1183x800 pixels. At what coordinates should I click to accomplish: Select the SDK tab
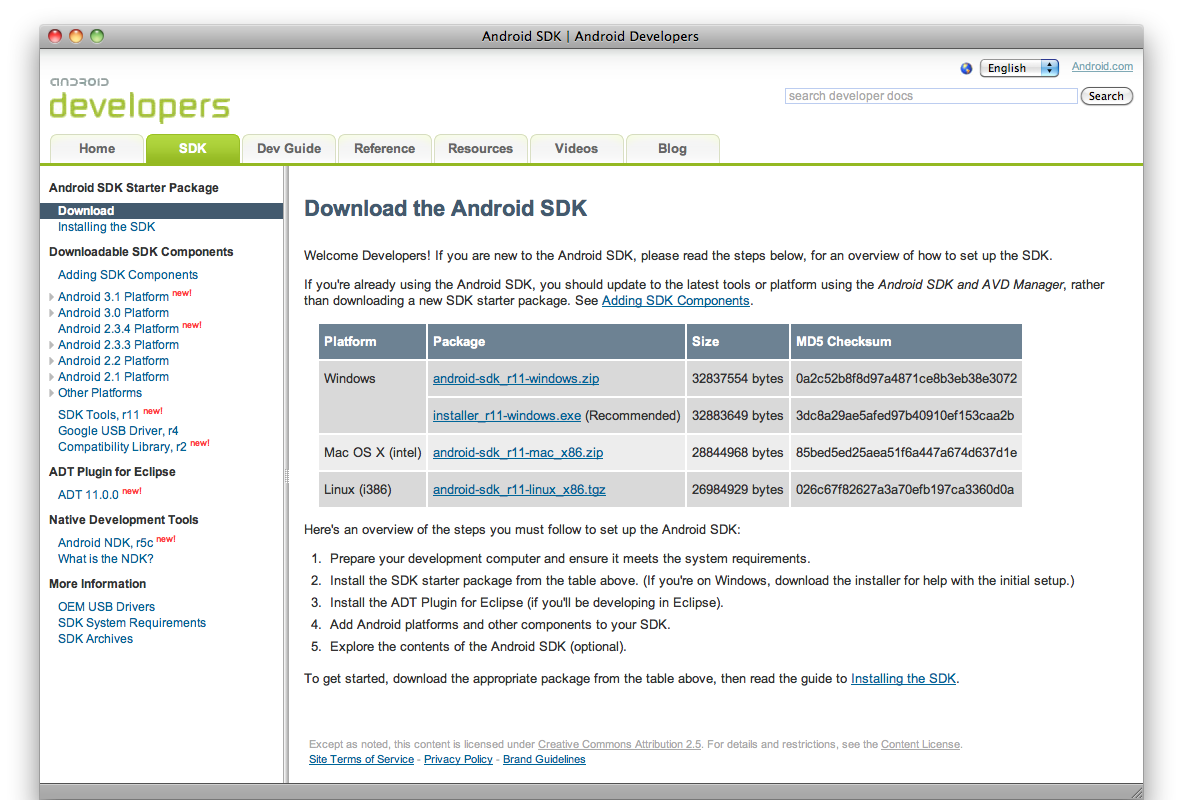[x=192, y=149]
